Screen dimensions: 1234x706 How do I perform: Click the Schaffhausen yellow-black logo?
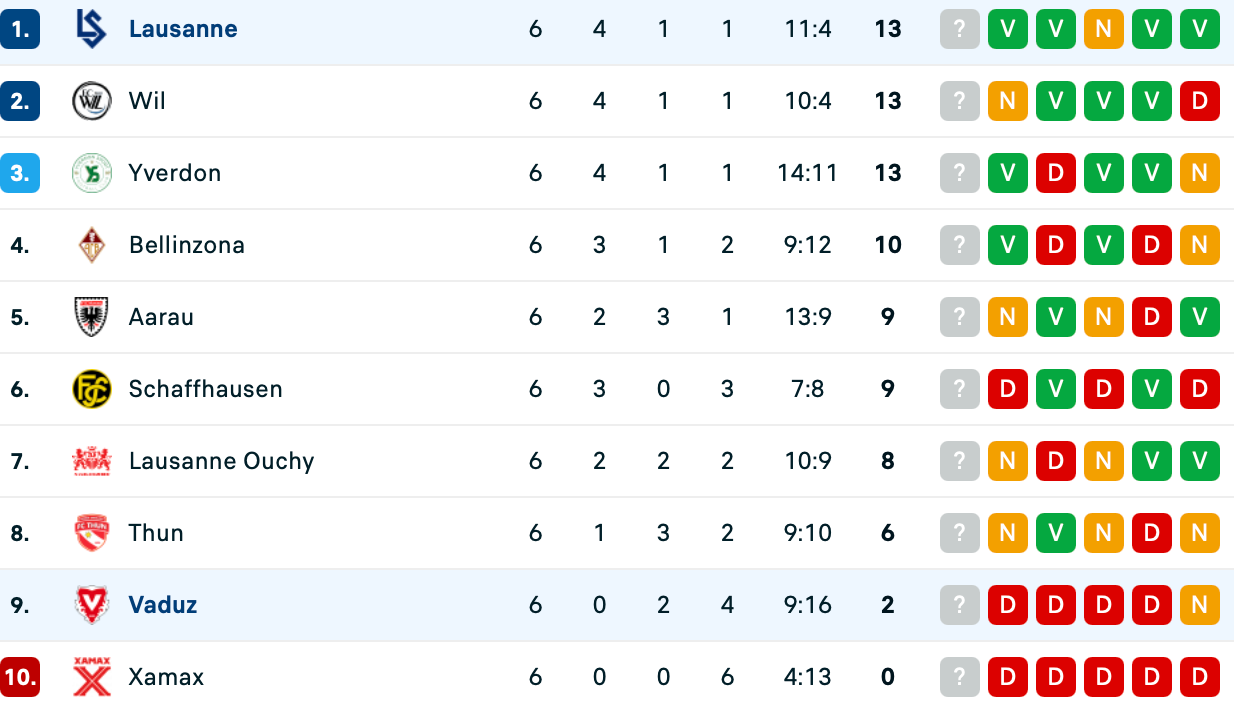coord(91,389)
